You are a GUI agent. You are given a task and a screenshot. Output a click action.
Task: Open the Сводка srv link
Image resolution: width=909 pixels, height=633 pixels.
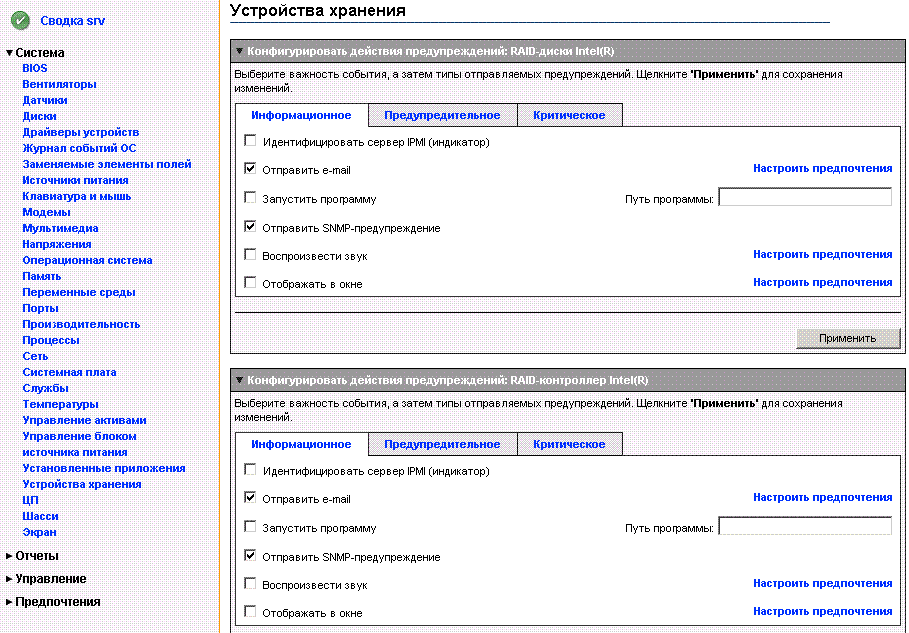click(72, 21)
